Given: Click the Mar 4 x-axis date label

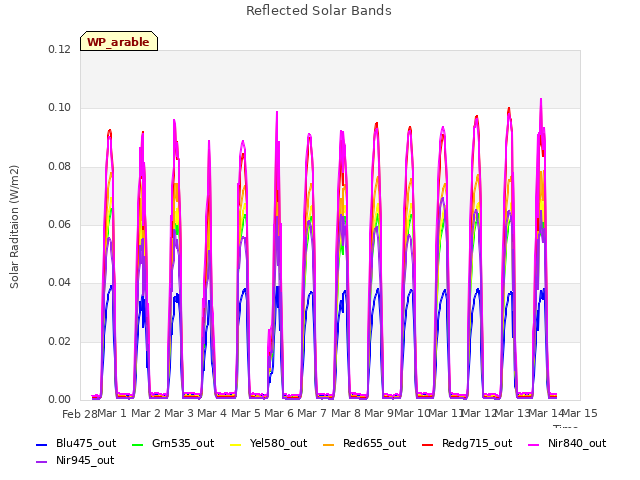Looking at the screenshot, I should (x=212, y=413).
